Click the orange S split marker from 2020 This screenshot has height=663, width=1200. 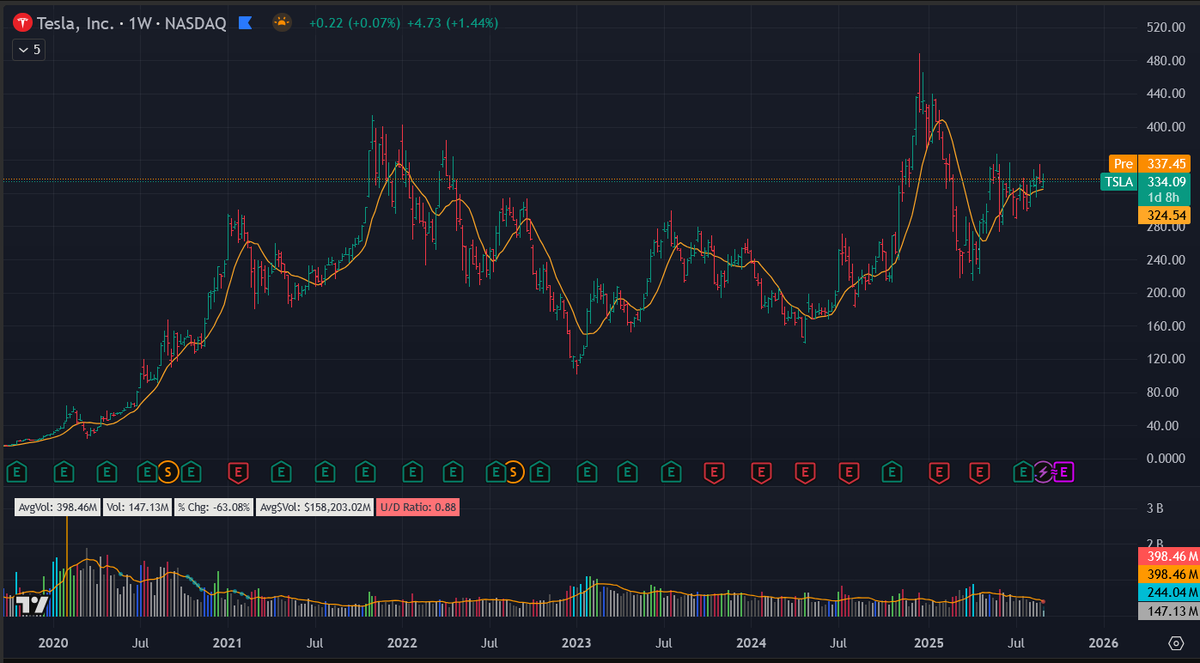click(x=168, y=470)
